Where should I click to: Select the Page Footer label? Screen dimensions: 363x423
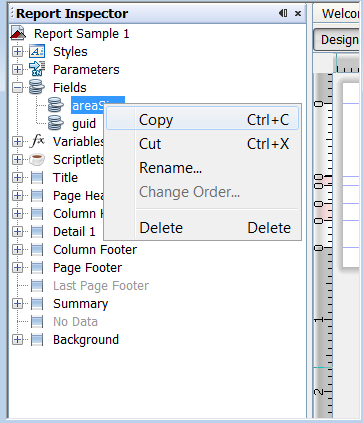[88, 268]
